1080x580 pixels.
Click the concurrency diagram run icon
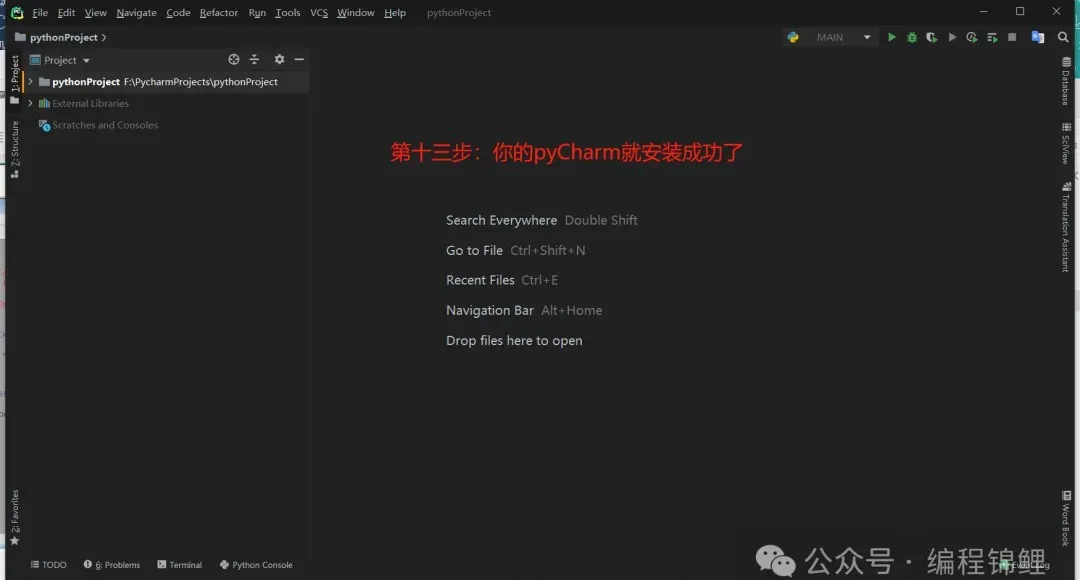[x=992, y=37]
